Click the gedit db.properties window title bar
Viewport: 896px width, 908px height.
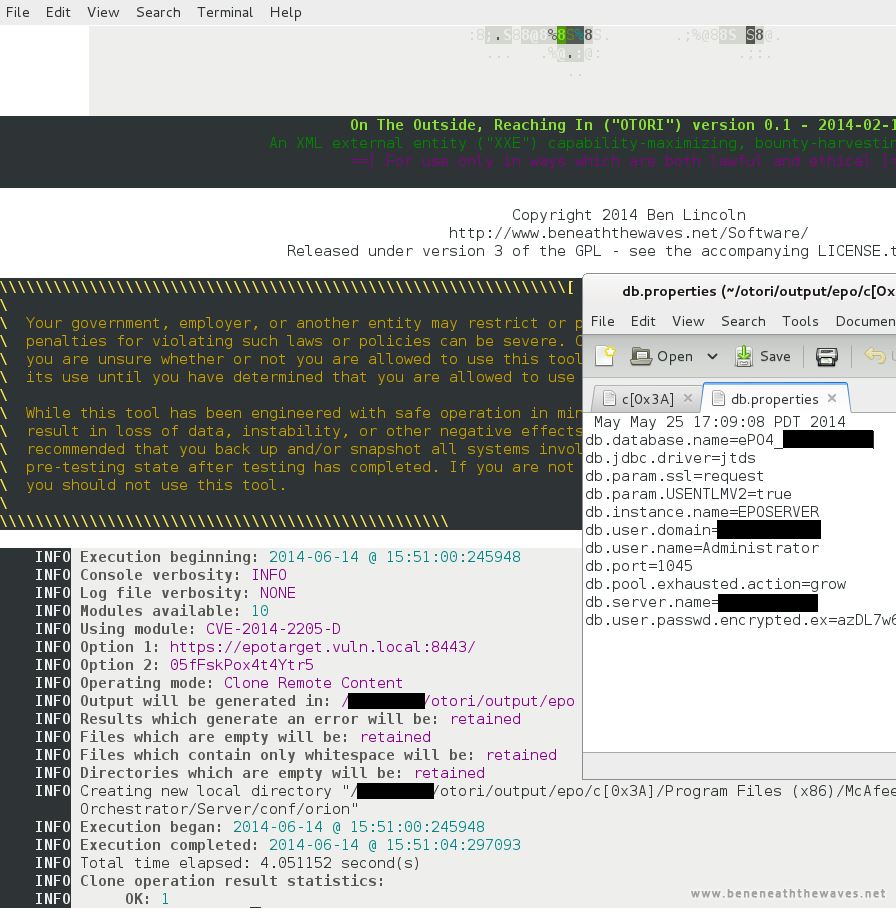739,291
